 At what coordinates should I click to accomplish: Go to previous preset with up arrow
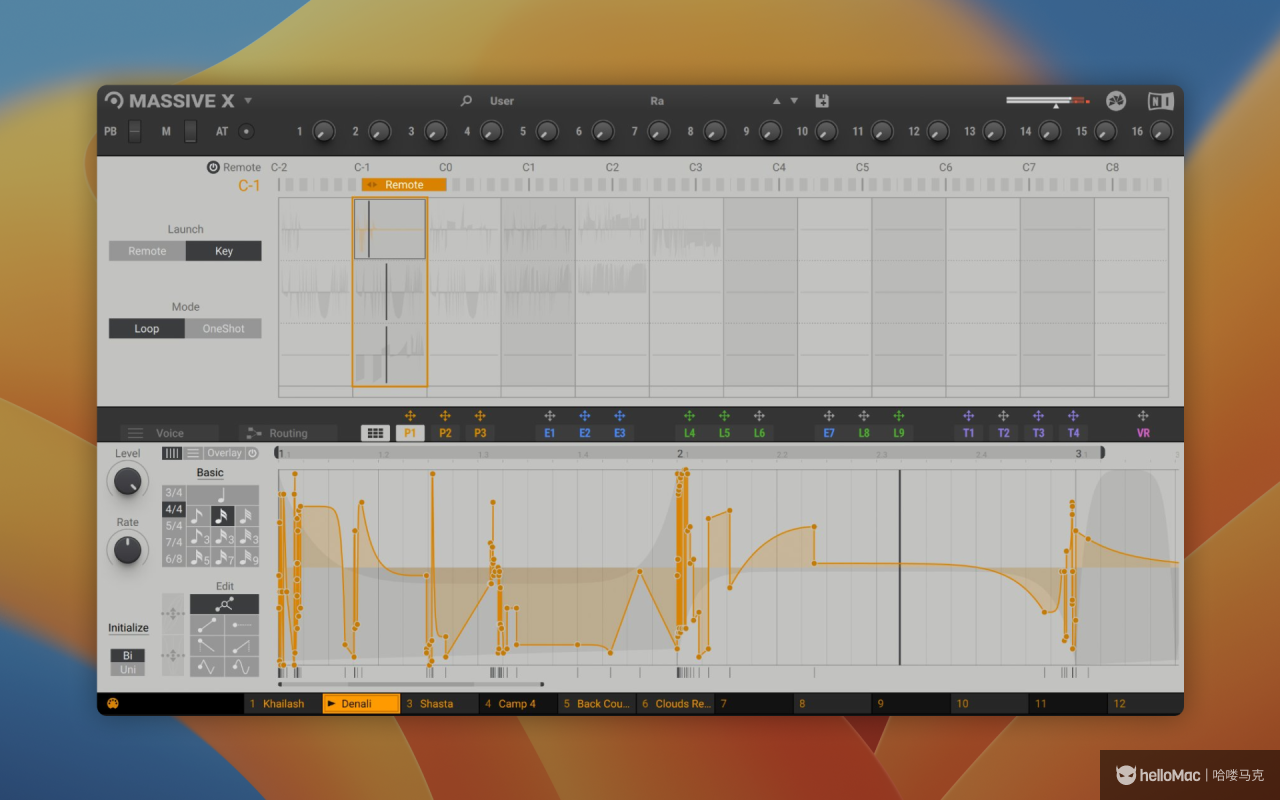(776, 101)
